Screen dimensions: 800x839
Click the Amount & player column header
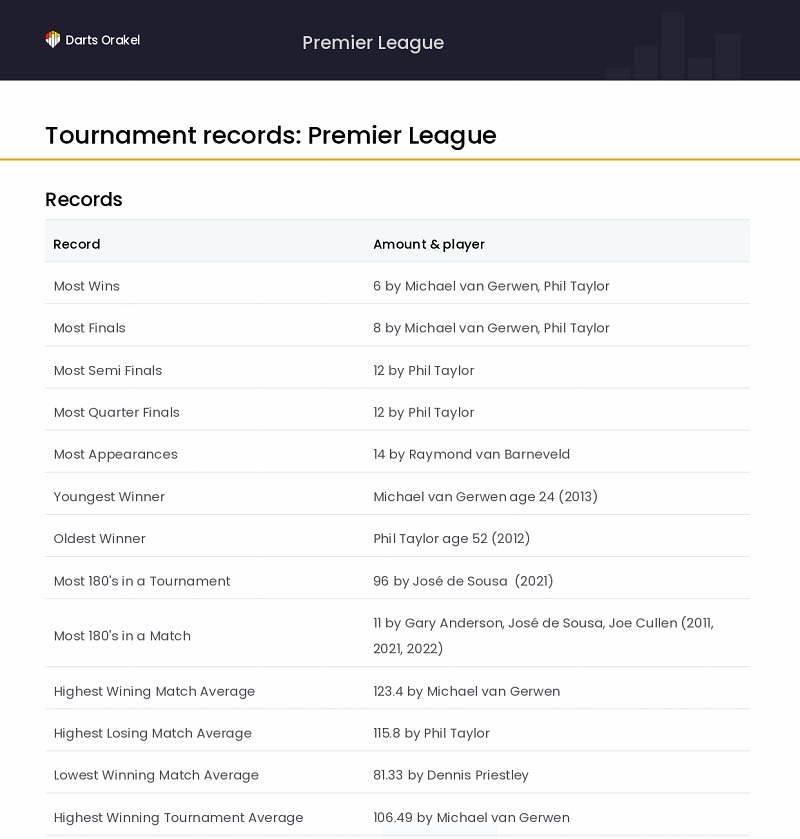[x=429, y=244]
